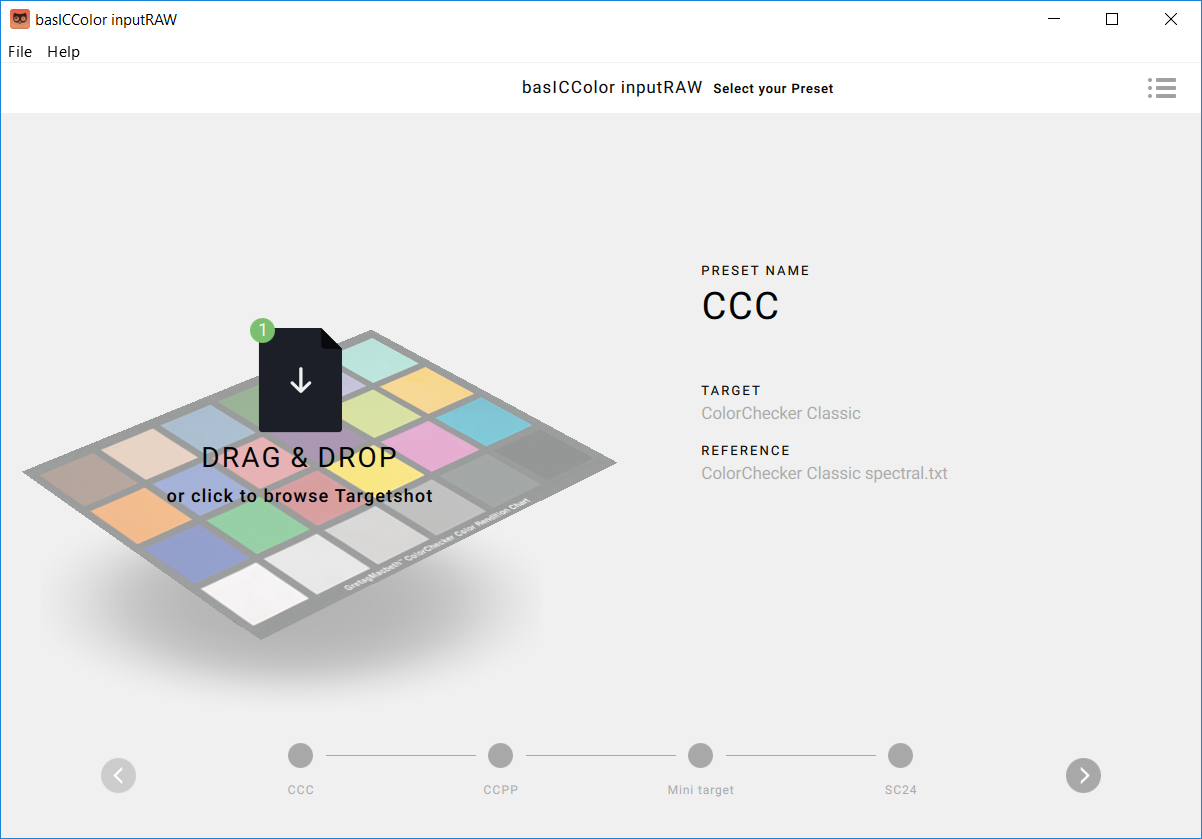Close the inputRAW window
The image size is (1202, 839).
[x=1171, y=19]
